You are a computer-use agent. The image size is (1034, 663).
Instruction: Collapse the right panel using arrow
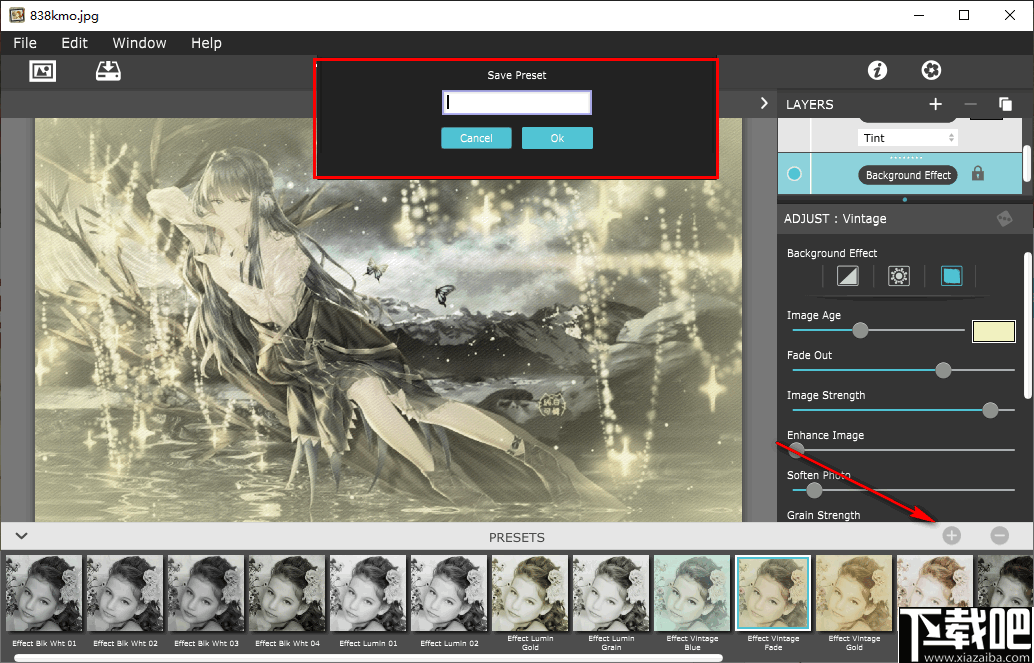pos(764,103)
